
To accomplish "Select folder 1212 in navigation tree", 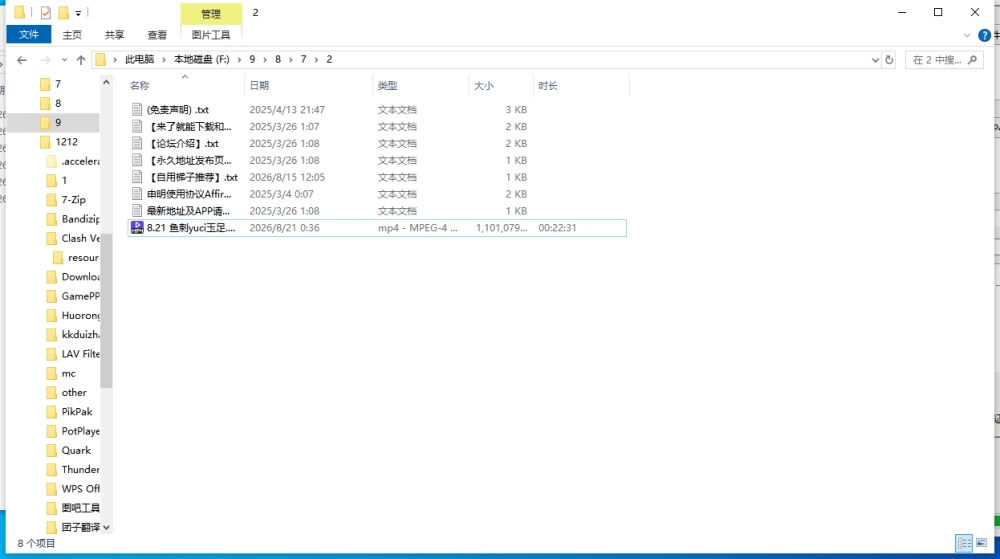I will pyautogui.click(x=66, y=142).
